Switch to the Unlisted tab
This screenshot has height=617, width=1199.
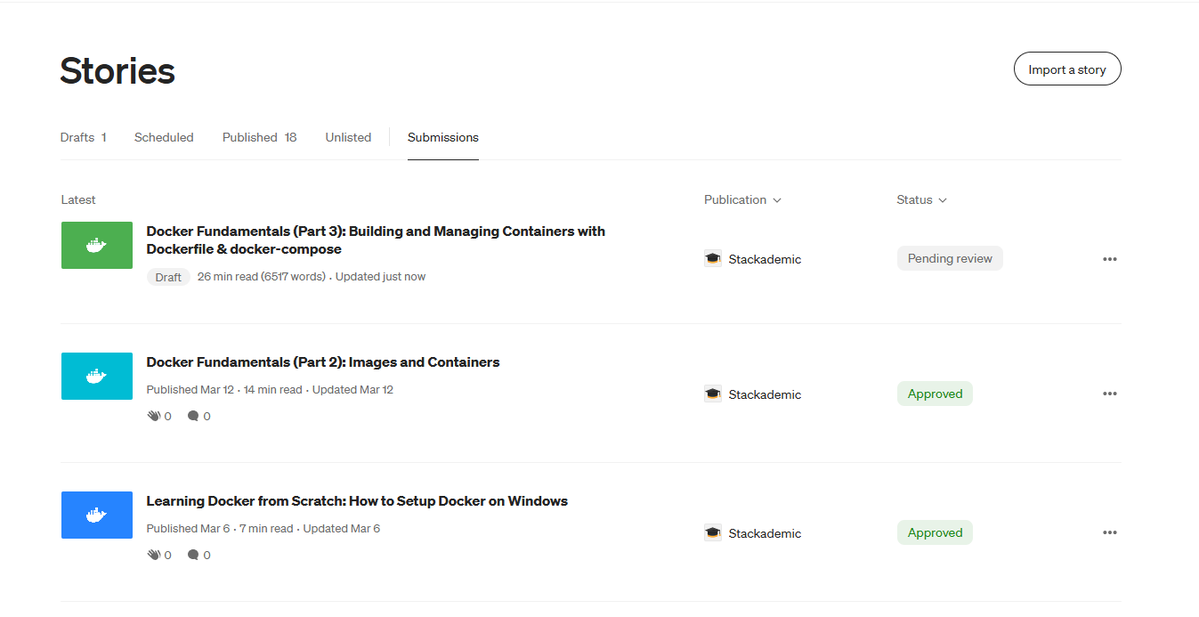point(348,138)
